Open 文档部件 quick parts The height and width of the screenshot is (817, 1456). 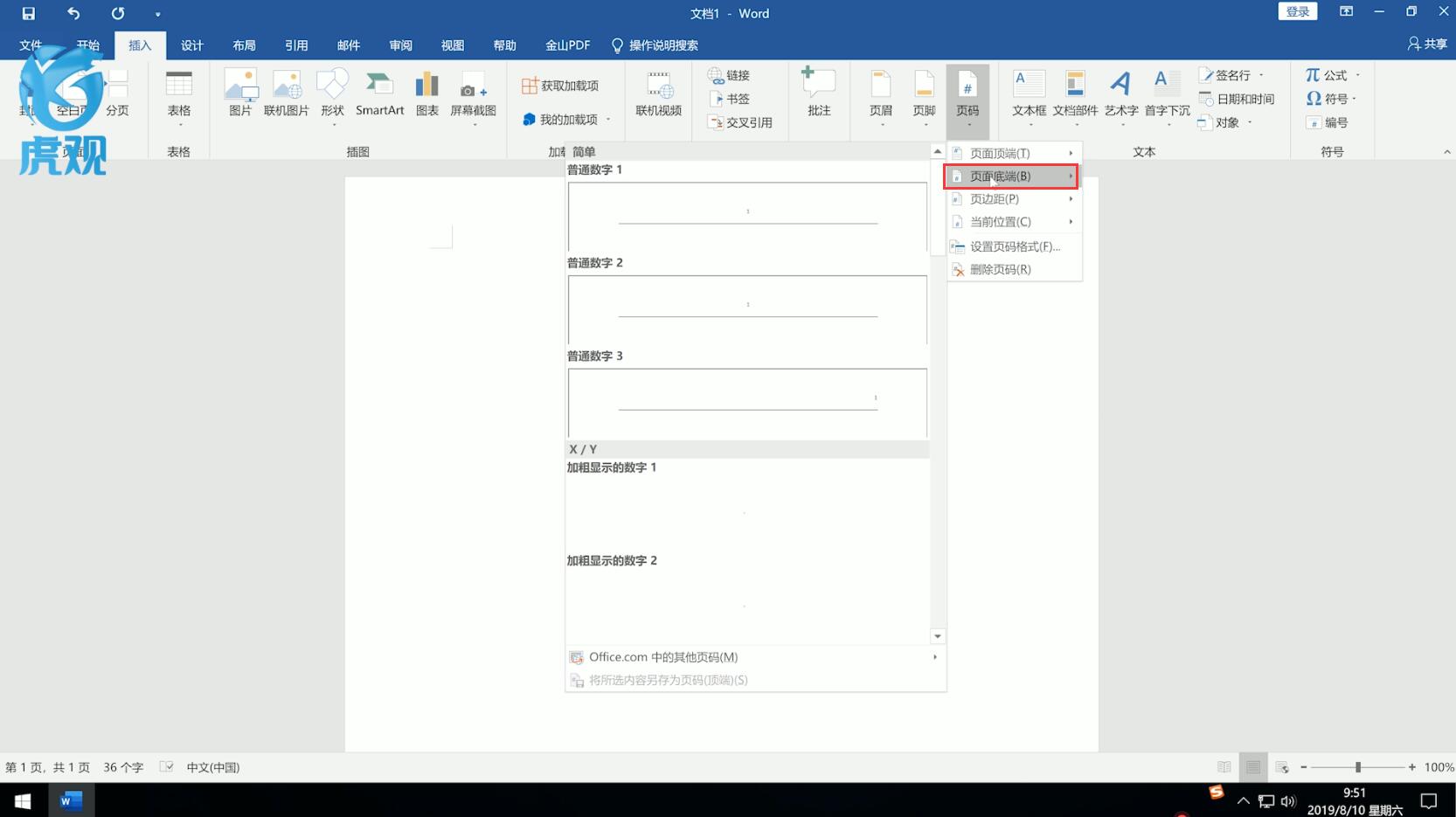coord(1075,98)
